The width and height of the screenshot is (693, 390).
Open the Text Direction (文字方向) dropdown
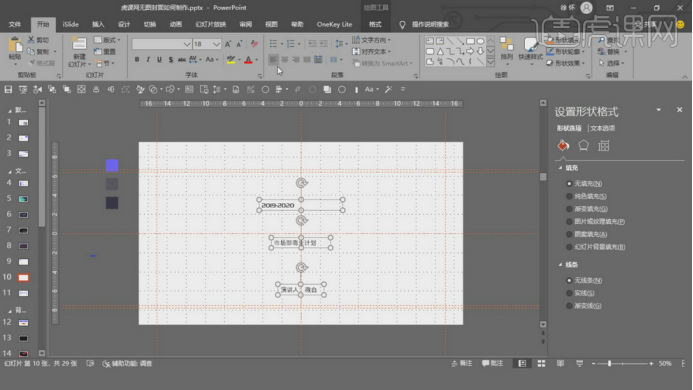(x=372, y=40)
